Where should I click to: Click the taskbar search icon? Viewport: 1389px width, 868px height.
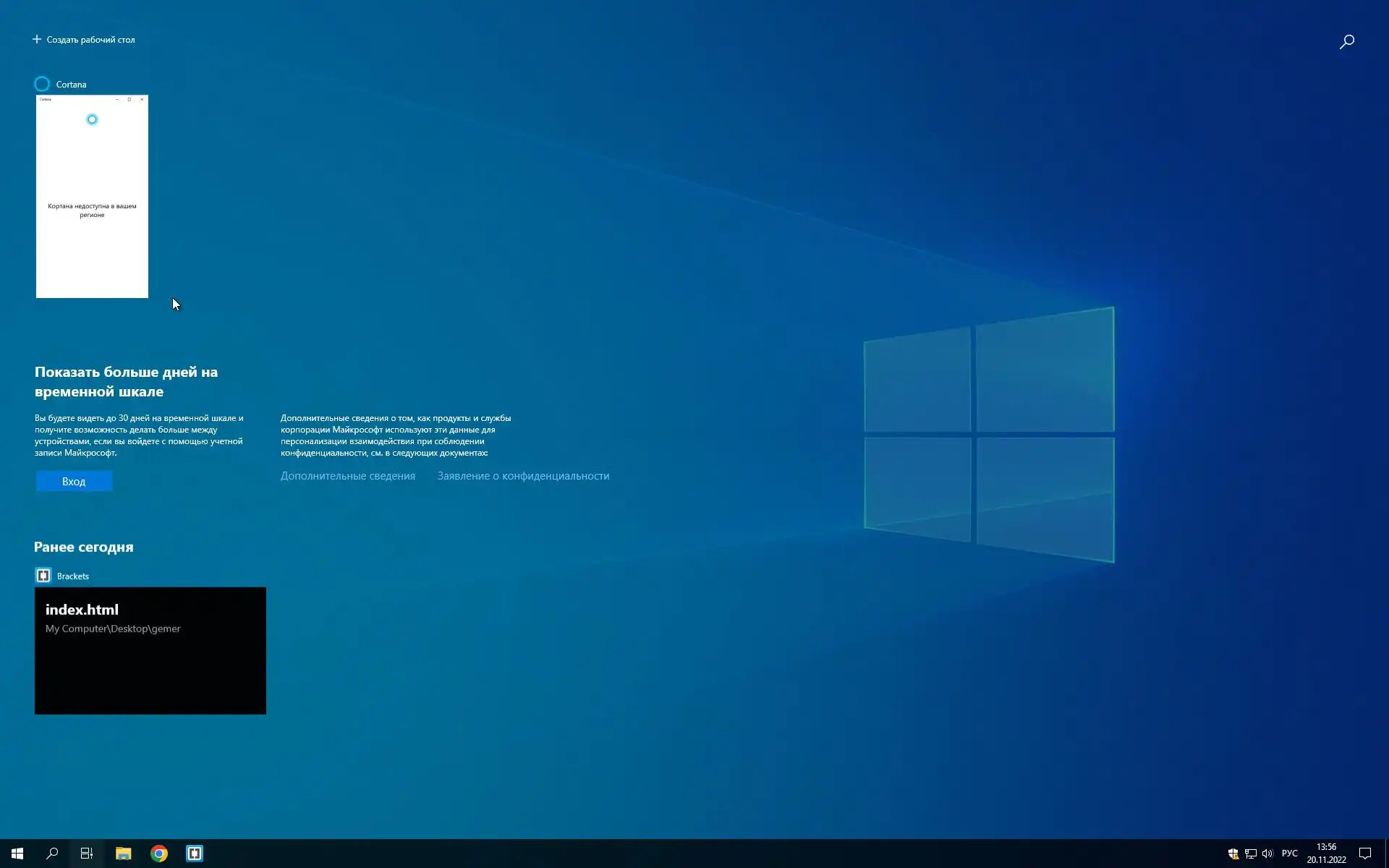click(52, 854)
